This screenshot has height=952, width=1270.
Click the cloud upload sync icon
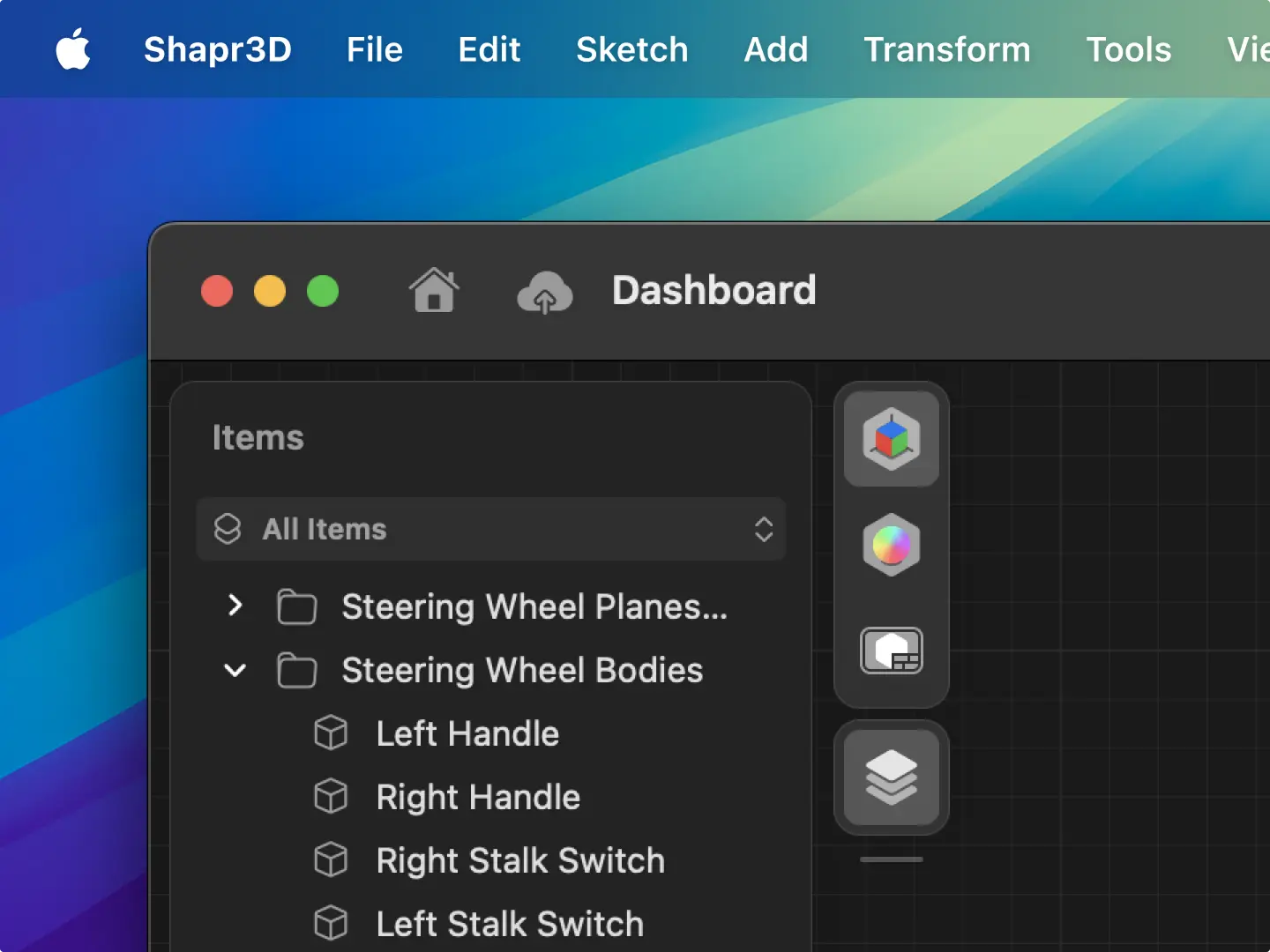tap(545, 292)
